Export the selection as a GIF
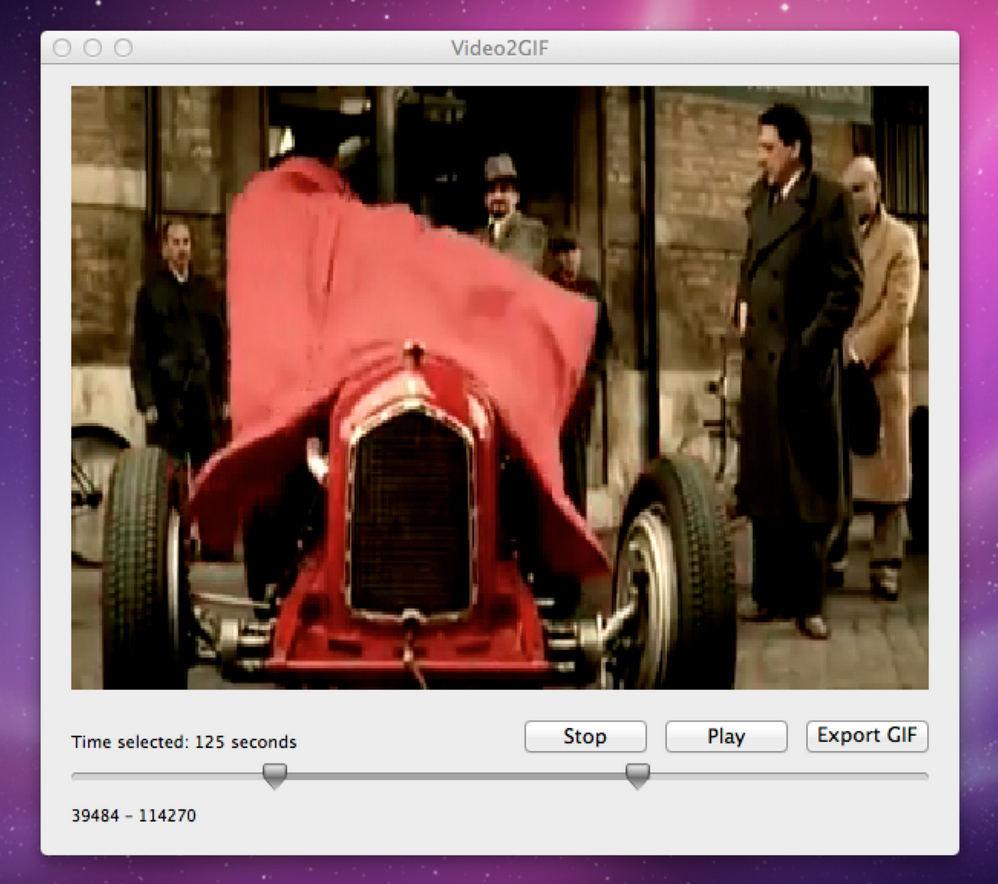This screenshot has width=998, height=884. point(866,736)
